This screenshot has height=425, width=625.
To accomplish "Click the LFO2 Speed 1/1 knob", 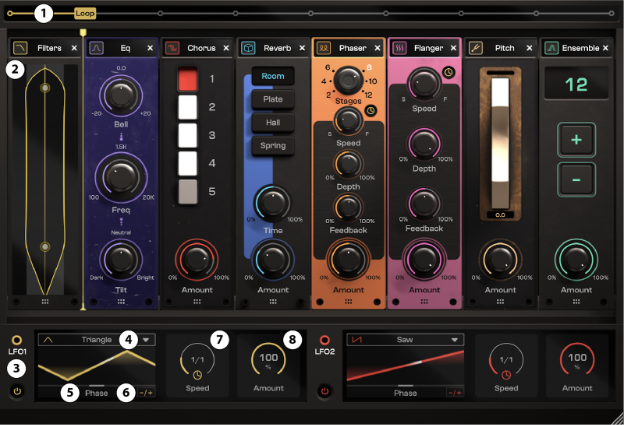I will 506,360.
